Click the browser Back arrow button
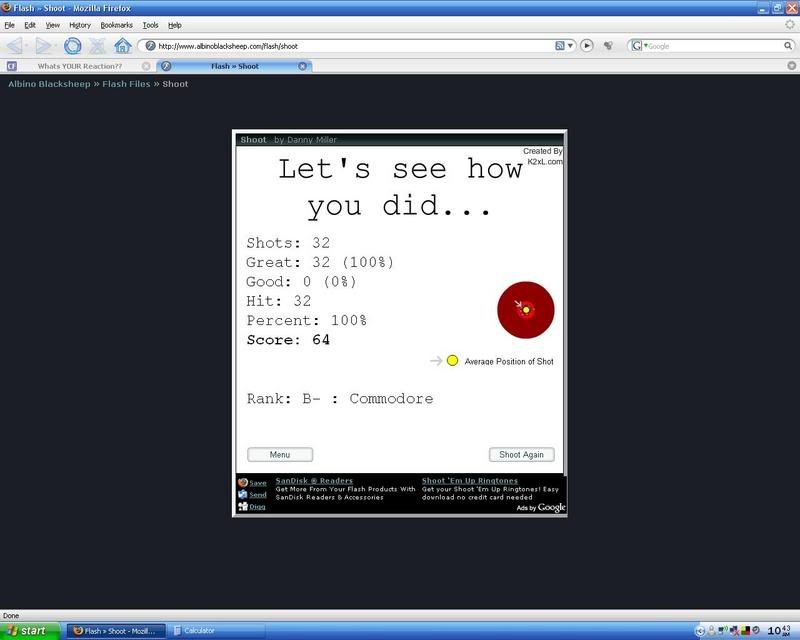Screen dimensions: 800x640 [15, 46]
